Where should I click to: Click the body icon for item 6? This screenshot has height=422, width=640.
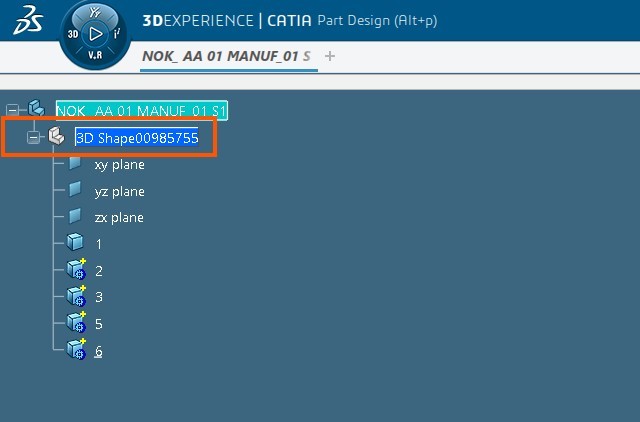pos(76,349)
